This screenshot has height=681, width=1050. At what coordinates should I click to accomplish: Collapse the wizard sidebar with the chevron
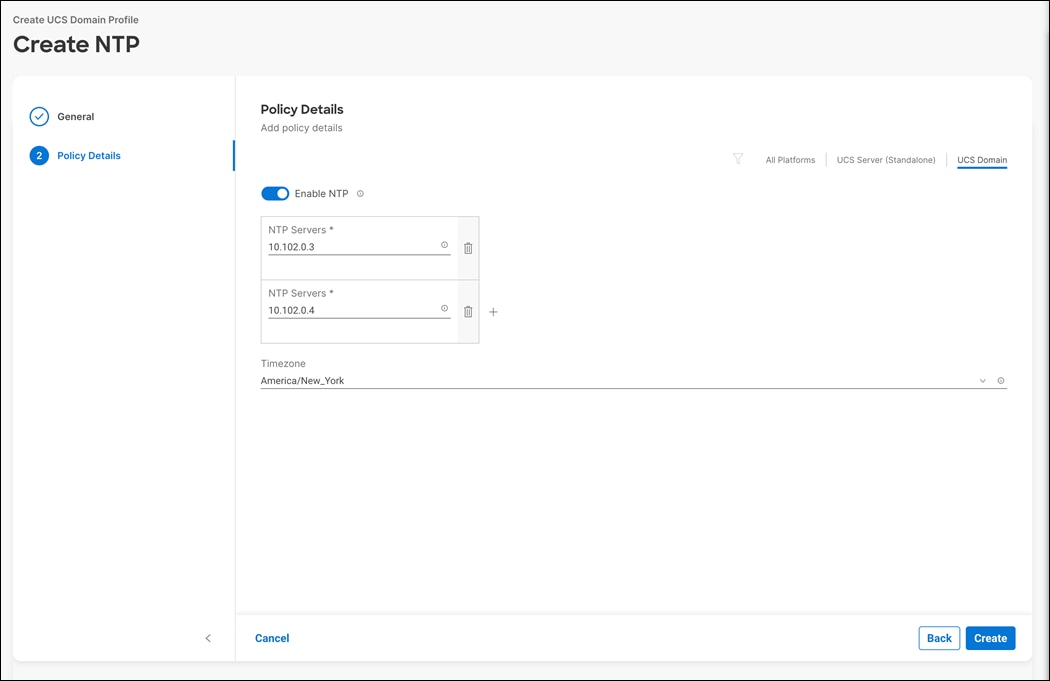(x=208, y=637)
